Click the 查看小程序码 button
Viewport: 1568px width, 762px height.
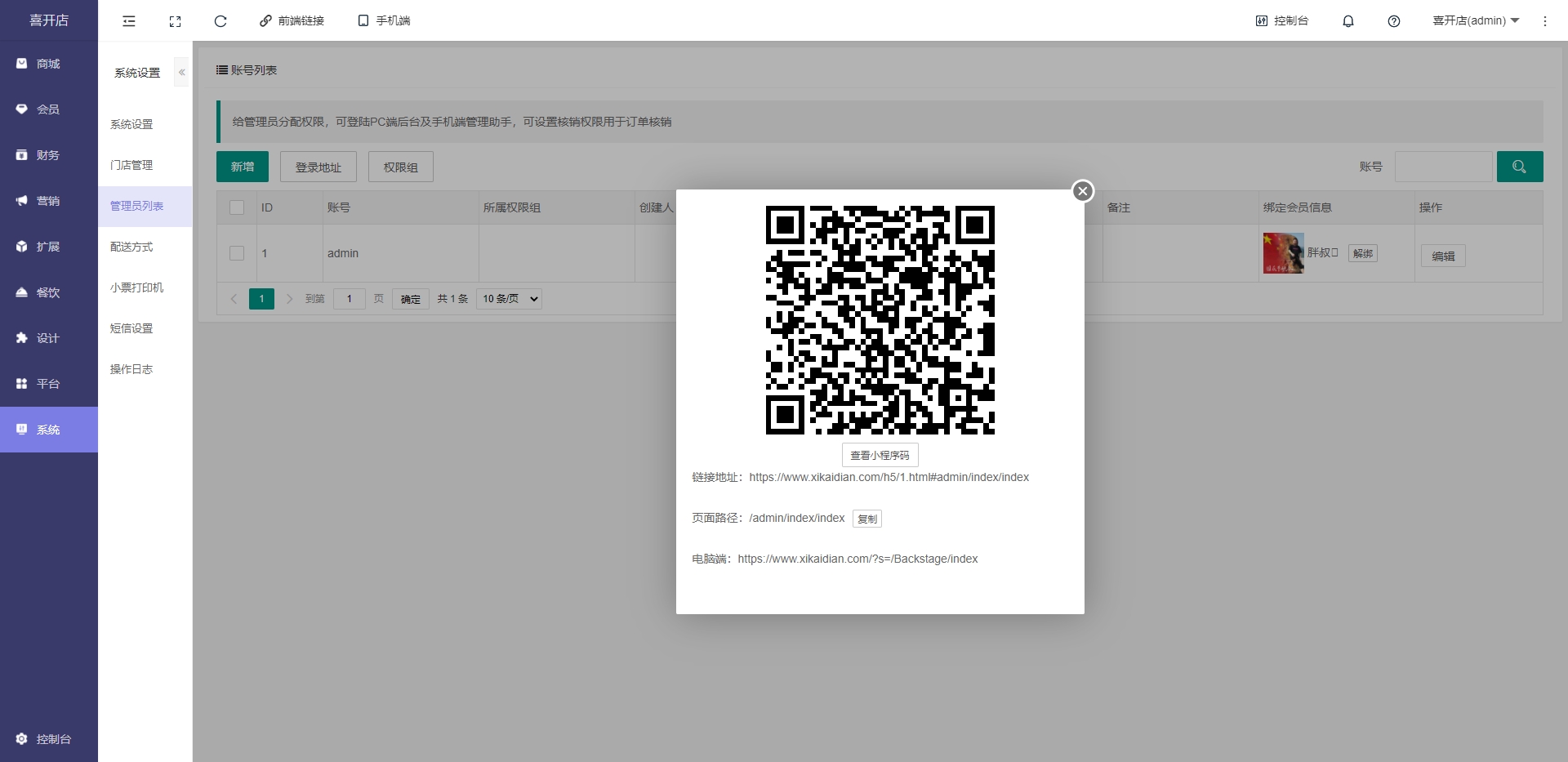point(880,455)
